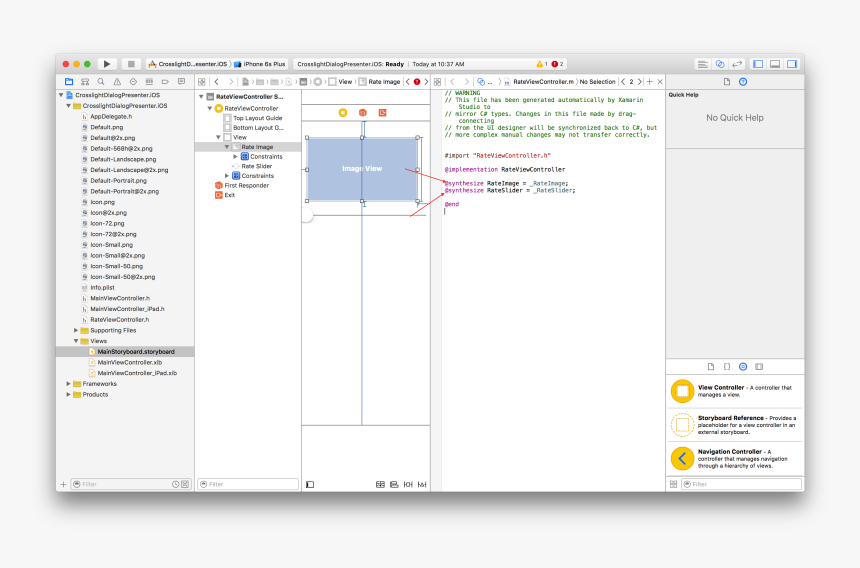Open the Symbol navigator tab
Image resolution: width=860 pixels, height=568 pixels.
tap(85, 82)
